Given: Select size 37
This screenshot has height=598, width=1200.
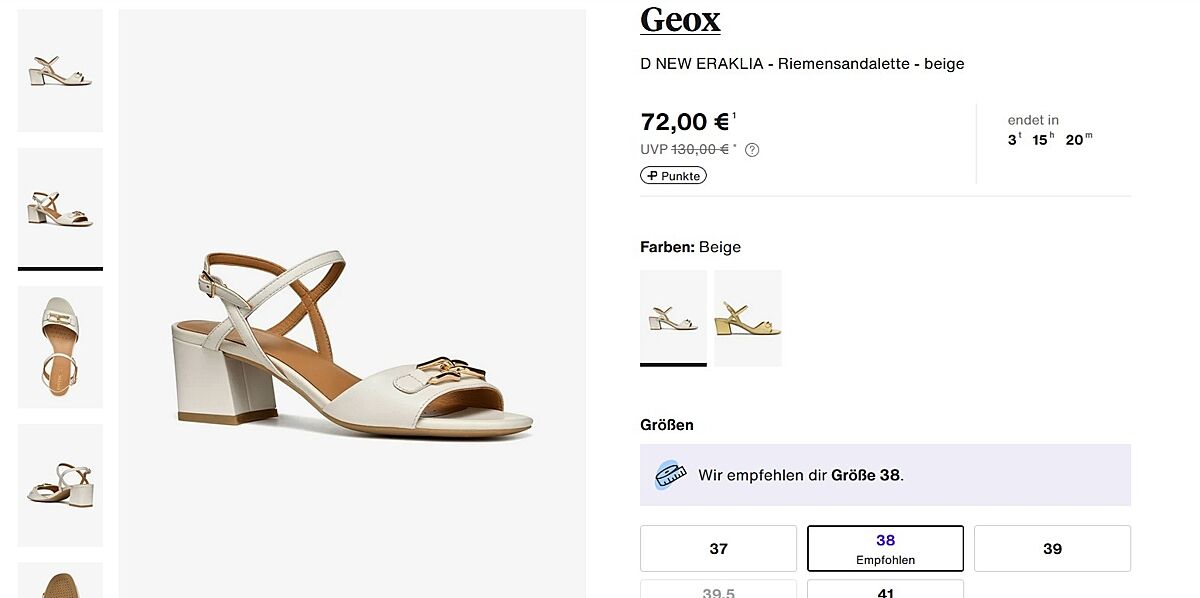Looking at the screenshot, I should [x=718, y=548].
